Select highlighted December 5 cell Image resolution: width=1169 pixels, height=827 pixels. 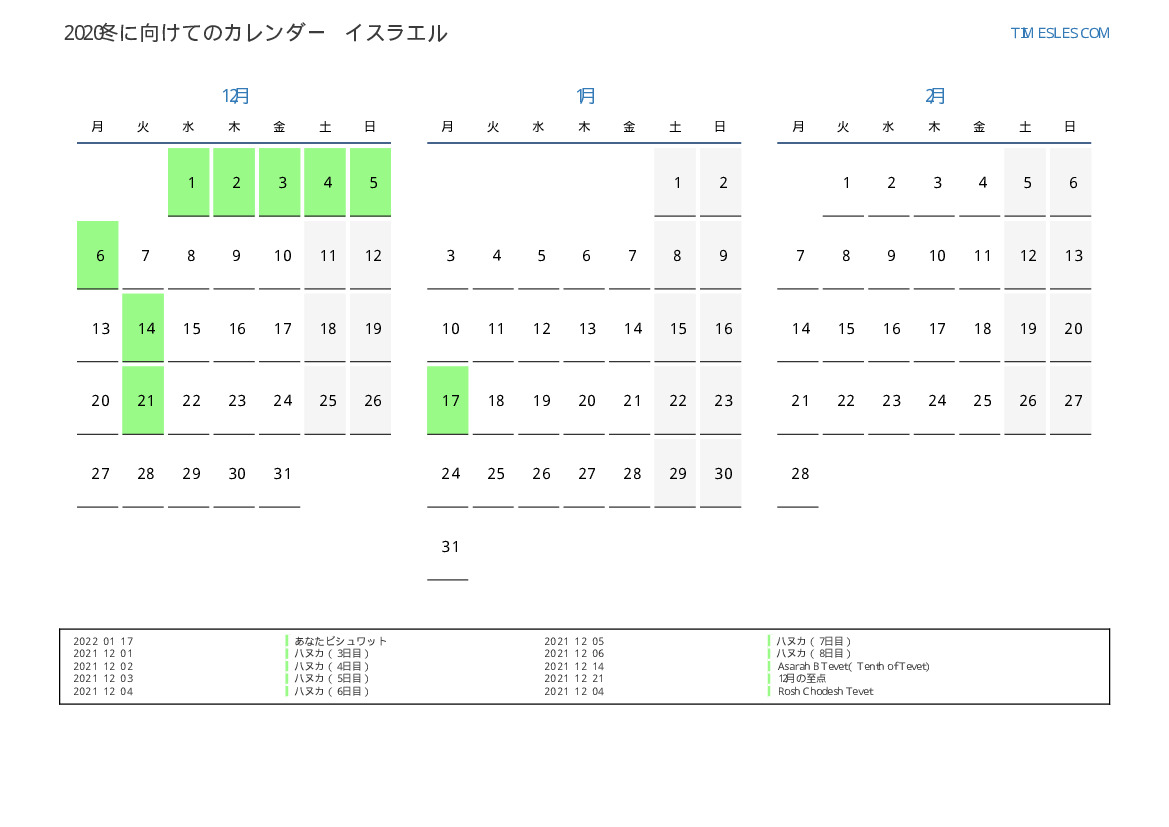click(371, 182)
